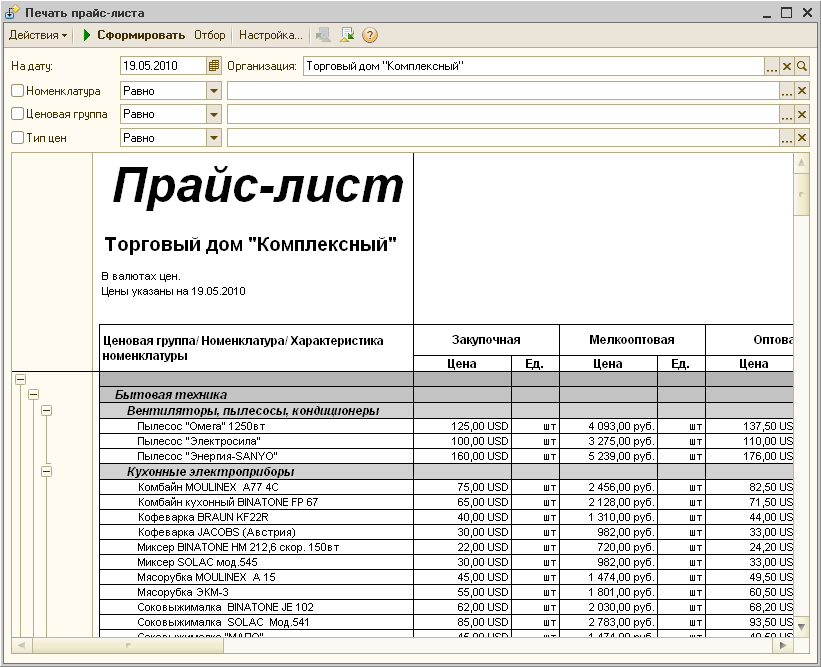Click the Закупочная column header
821x667 pixels.
[486, 340]
